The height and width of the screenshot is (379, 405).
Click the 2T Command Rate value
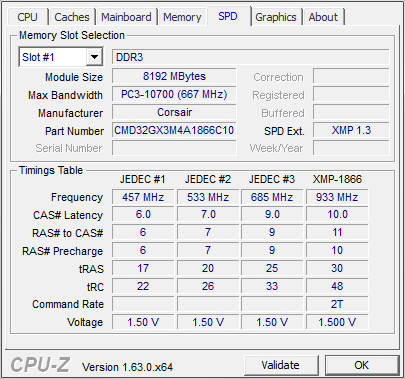pos(337,304)
